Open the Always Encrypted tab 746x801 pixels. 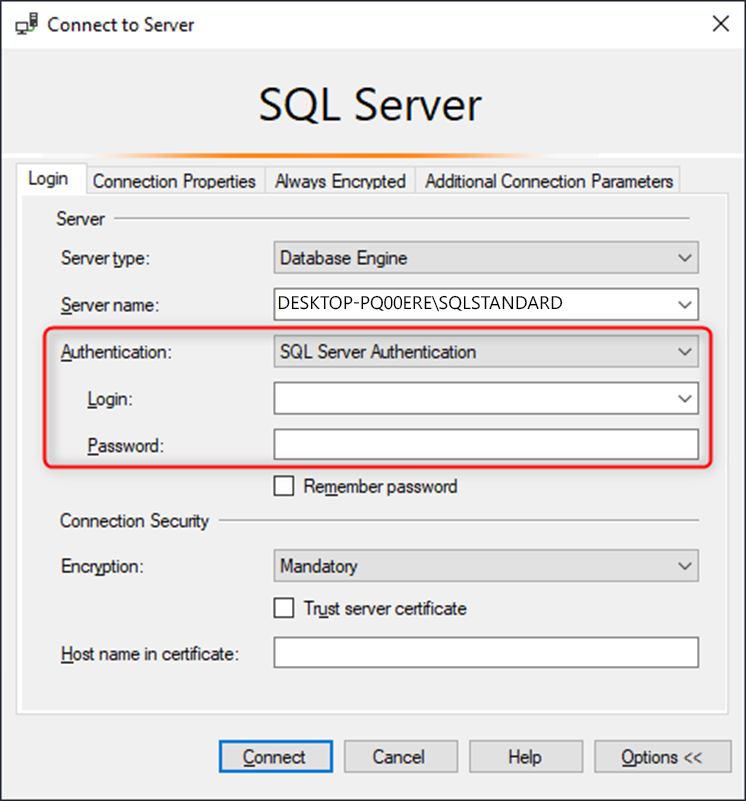click(340, 181)
